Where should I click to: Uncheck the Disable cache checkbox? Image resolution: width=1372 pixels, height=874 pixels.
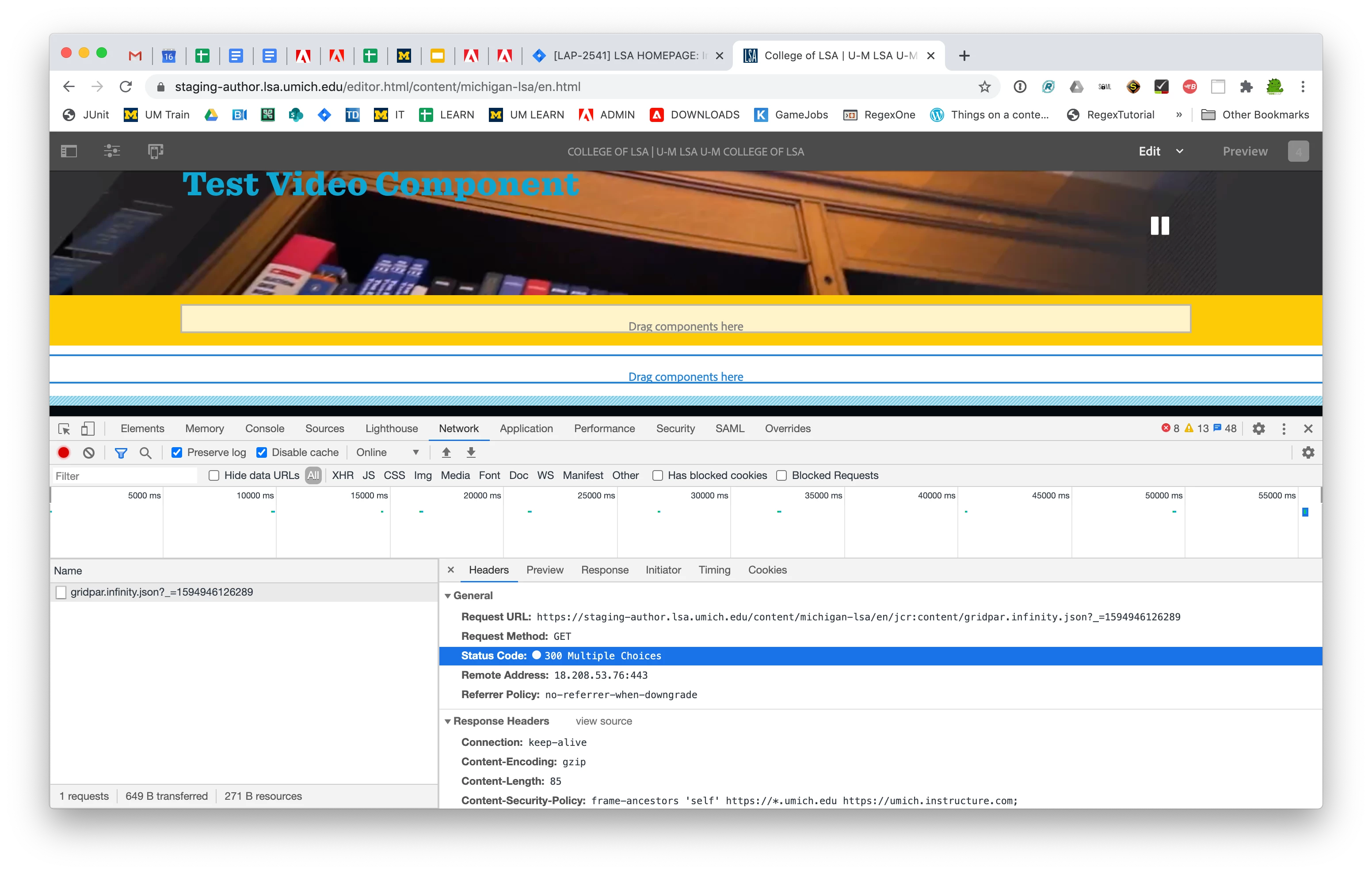(x=262, y=452)
